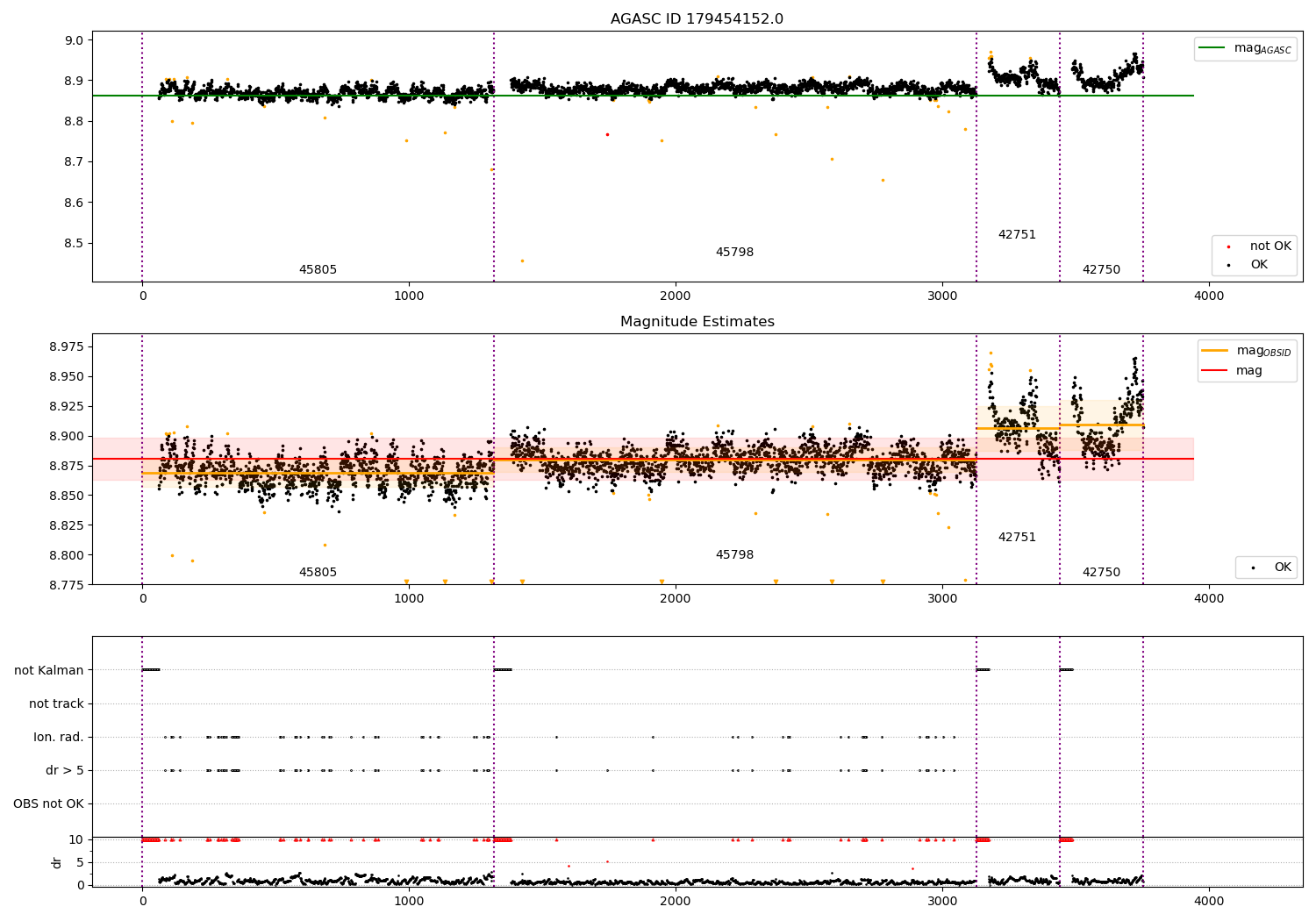Click the 8.950 y-axis tick label
The height and width of the screenshot is (921, 1316).
(x=67, y=377)
